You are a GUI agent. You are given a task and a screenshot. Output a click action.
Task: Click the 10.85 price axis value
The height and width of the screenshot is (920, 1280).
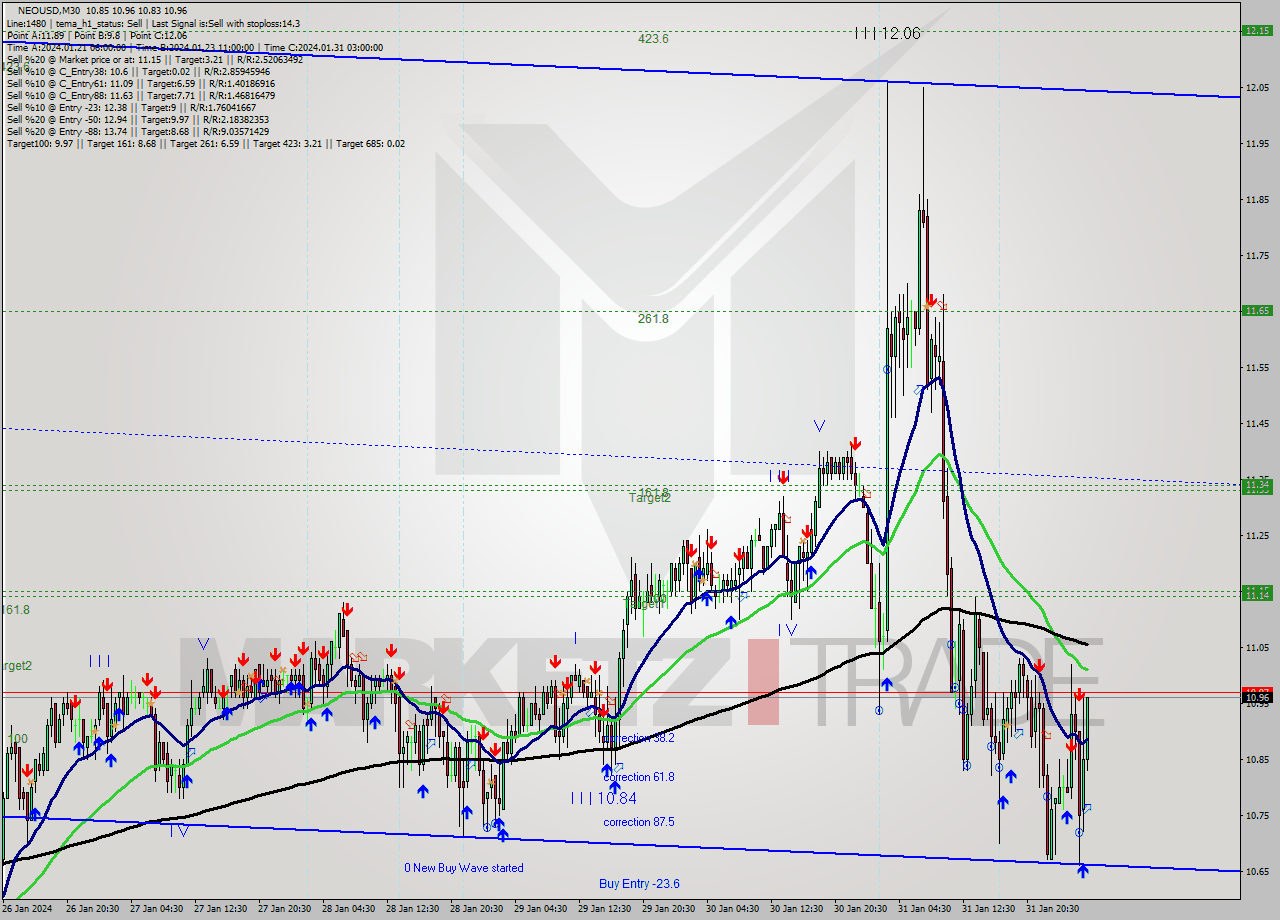[1256, 760]
